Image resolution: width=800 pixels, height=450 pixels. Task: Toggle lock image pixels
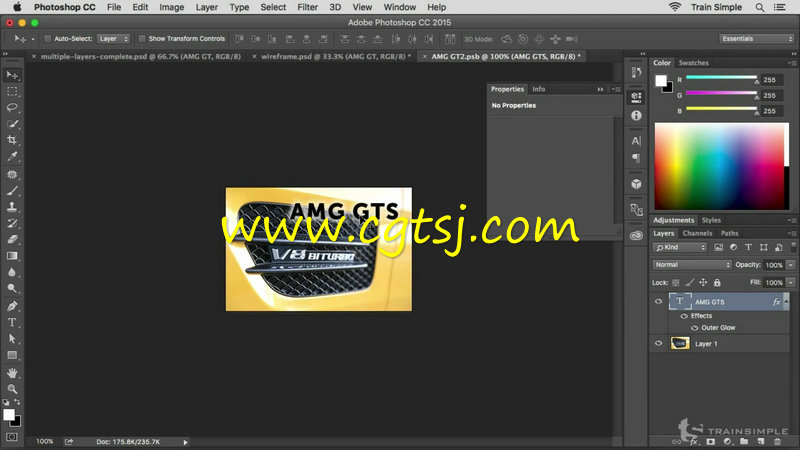[x=689, y=283]
